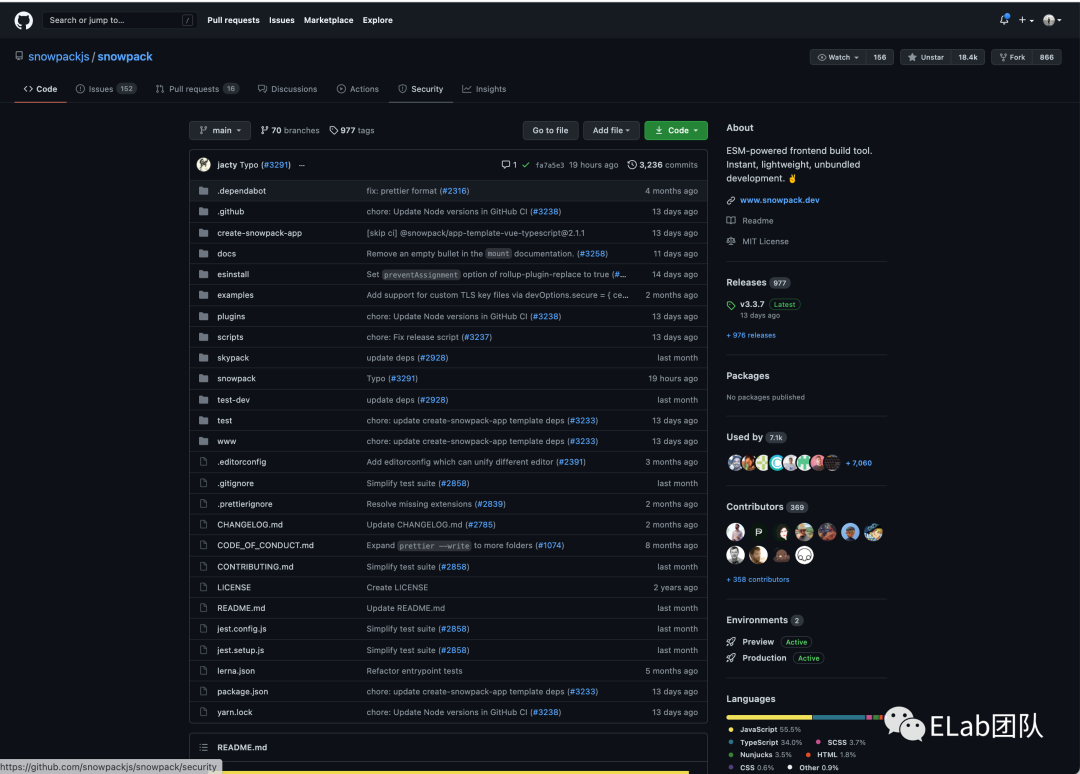Open www folder icon

tap(203, 441)
